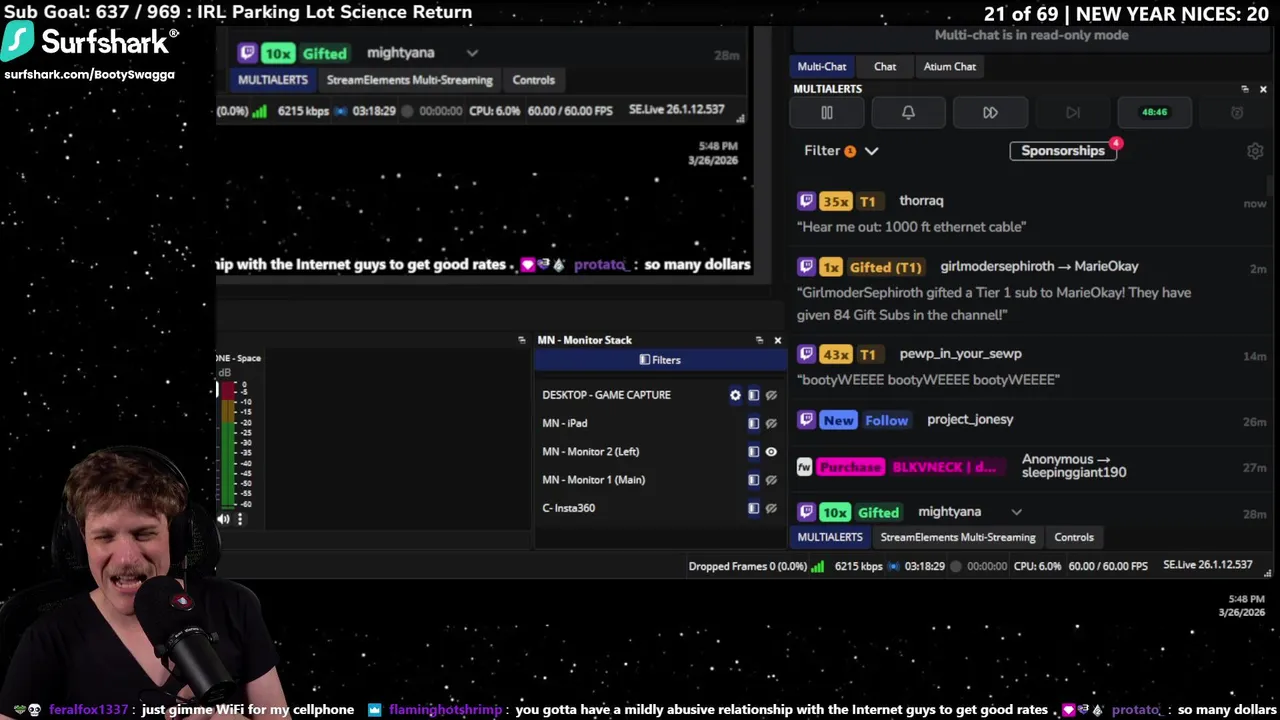Pop out the Monitor Stack dock
This screenshot has width=1280, height=720.
click(759, 340)
